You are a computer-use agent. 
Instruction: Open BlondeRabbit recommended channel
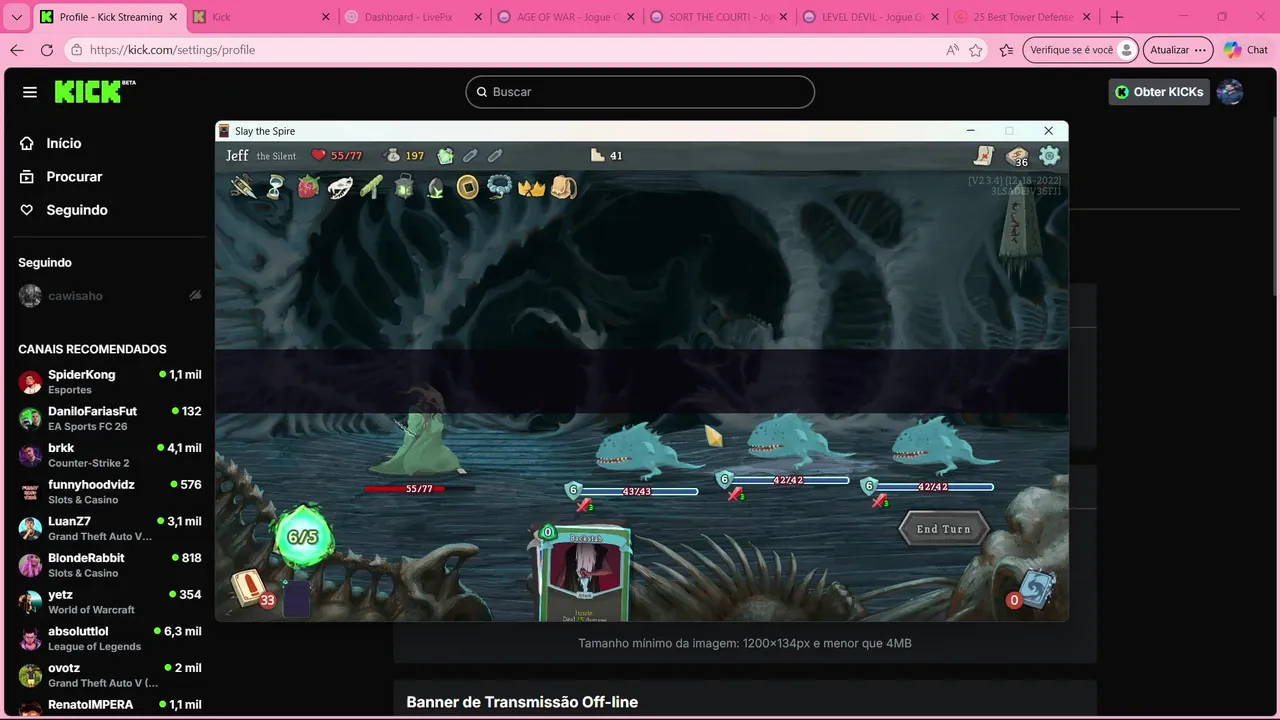(110, 565)
